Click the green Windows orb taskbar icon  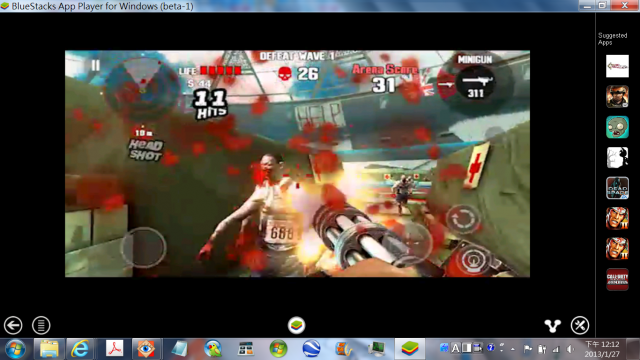point(278,349)
